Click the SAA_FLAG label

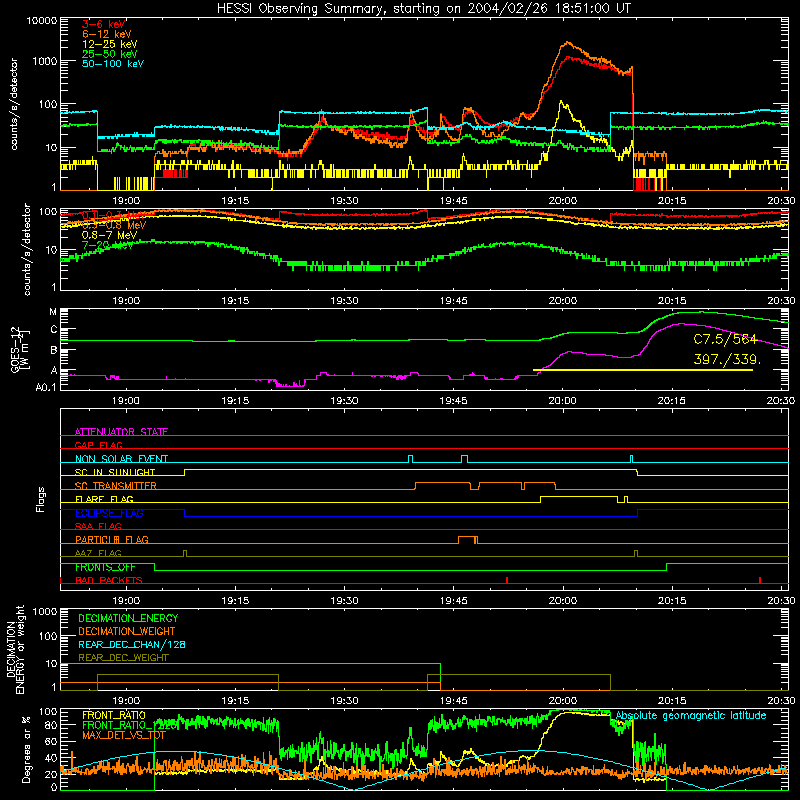click(x=98, y=526)
